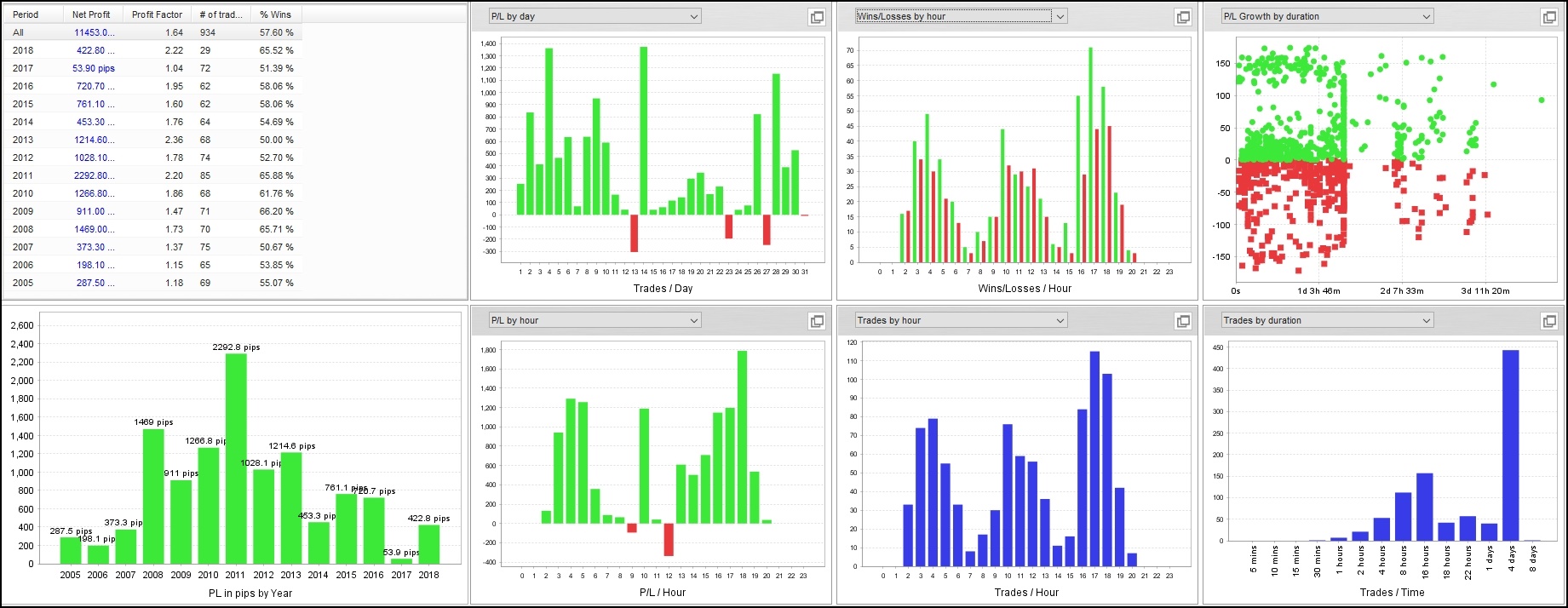Image resolution: width=1568 pixels, height=608 pixels.
Task: Select the 2017 row showing 53.90 pips
Action: (153, 68)
